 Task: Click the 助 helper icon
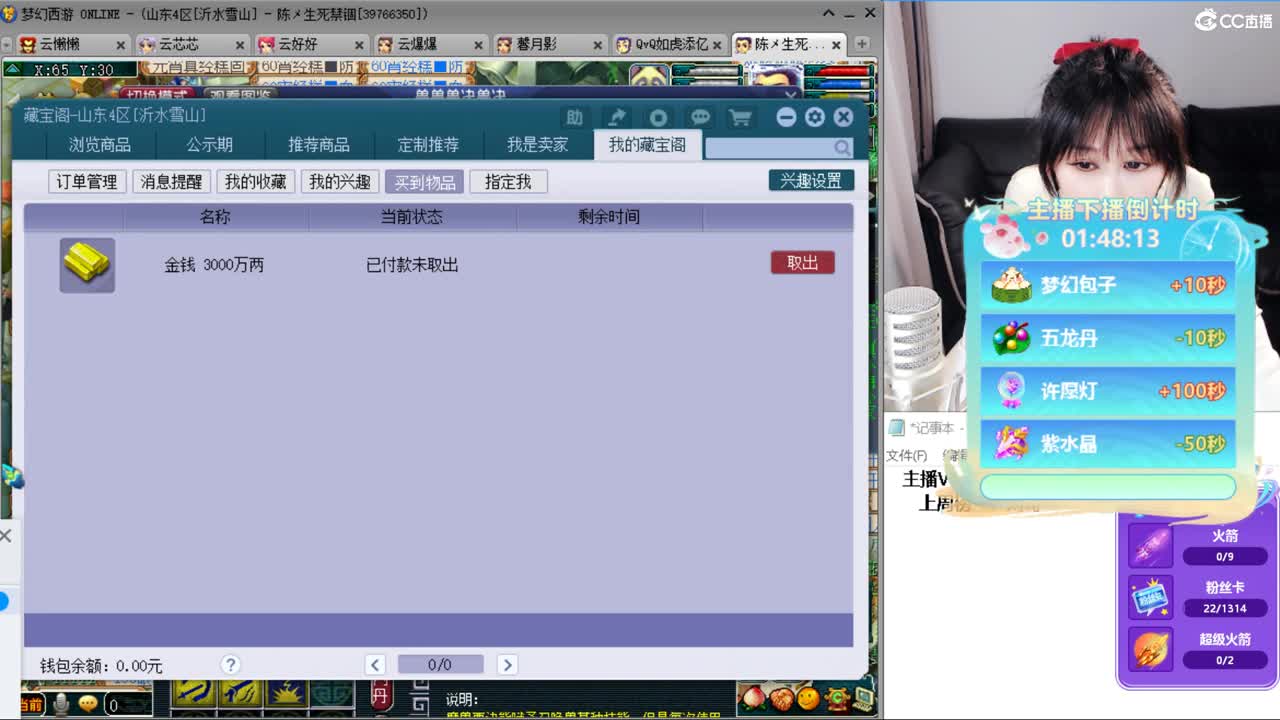574,117
